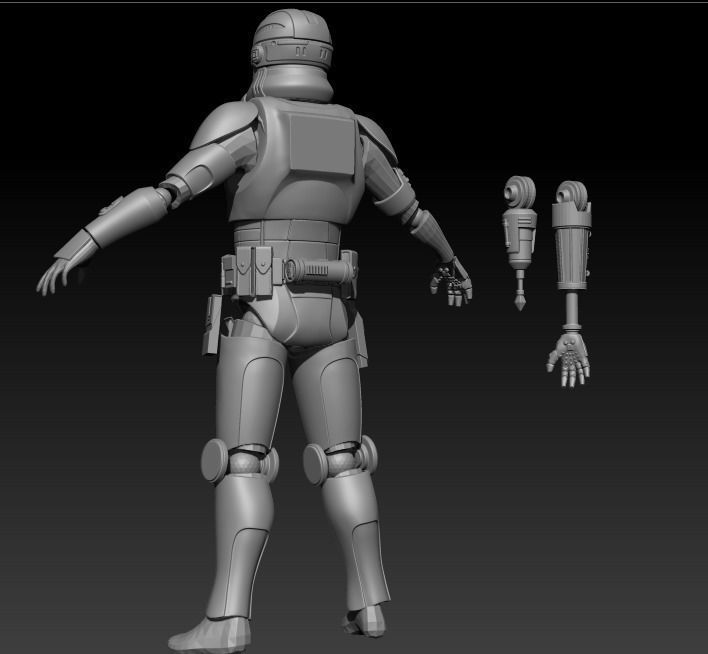Select the rectangular backpack plate on torso
Screen dimensions: 708x654
click(x=322, y=143)
